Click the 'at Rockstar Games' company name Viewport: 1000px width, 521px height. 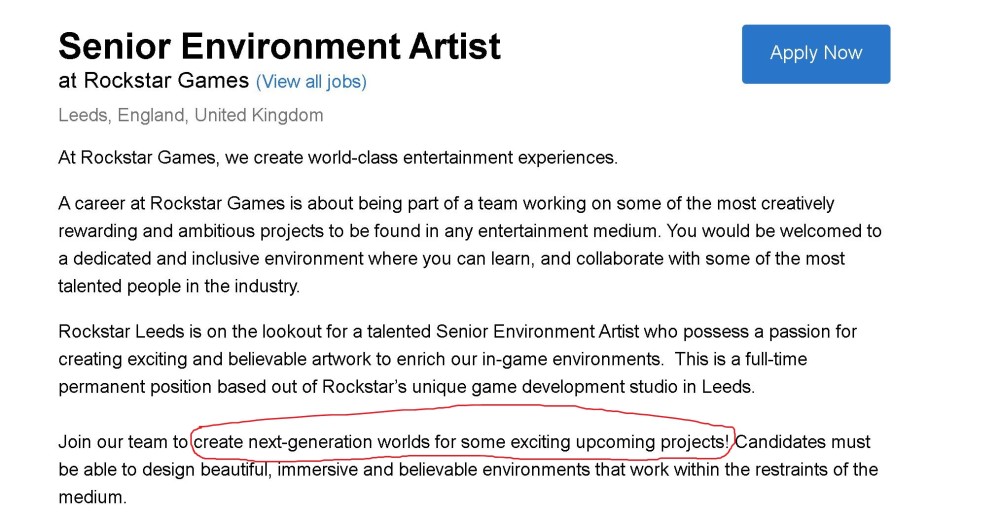[154, 81]
